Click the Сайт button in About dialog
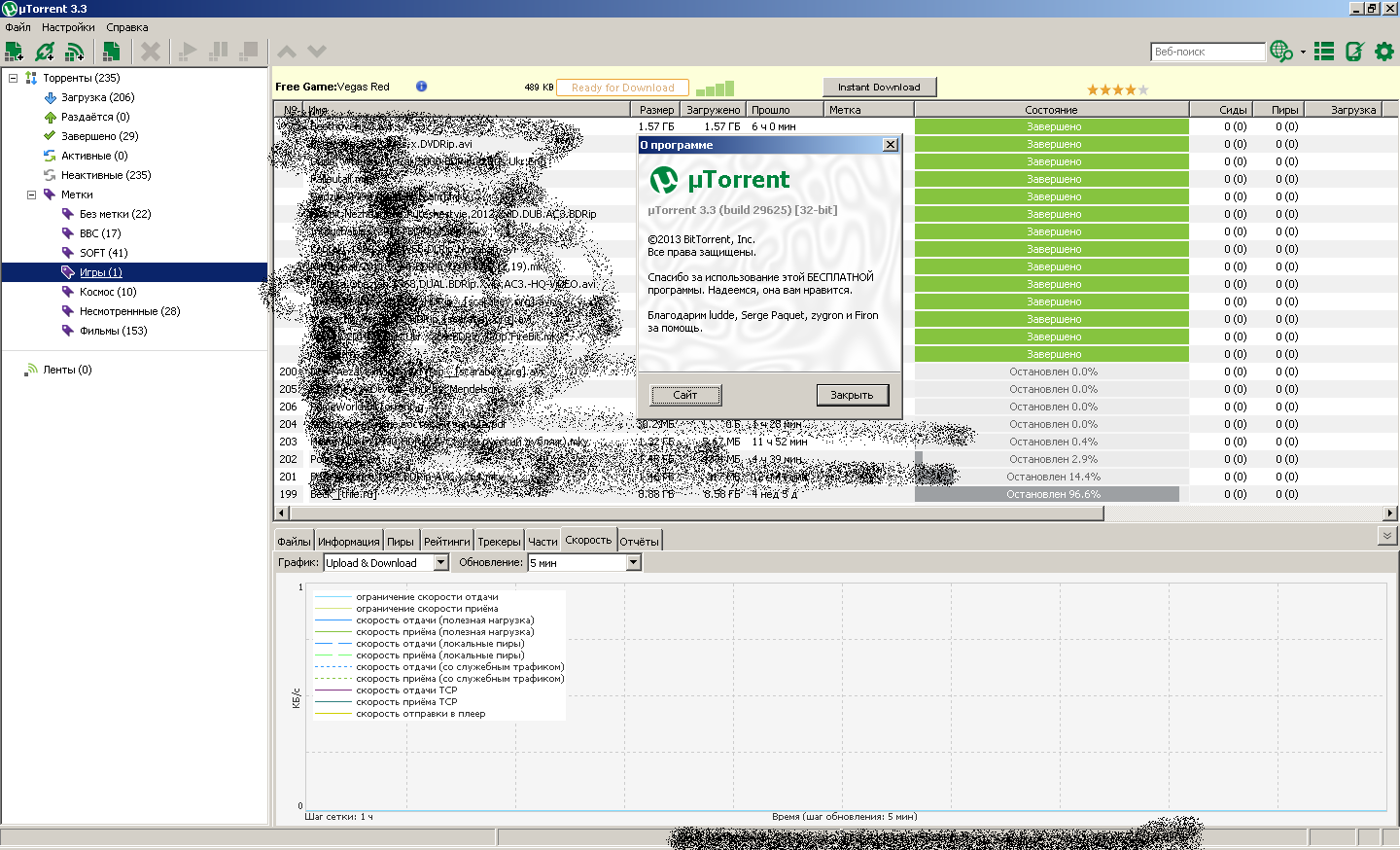Image resolution: width=1400 pixels, height=850 pixels. (685, 395)
